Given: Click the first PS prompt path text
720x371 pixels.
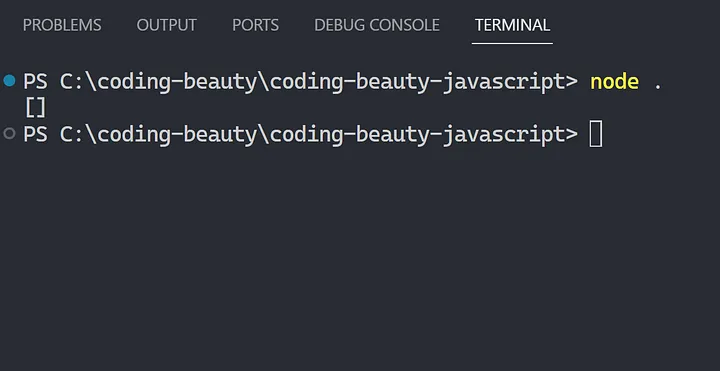Looking at the screenshot, I should tap(300, 82).
